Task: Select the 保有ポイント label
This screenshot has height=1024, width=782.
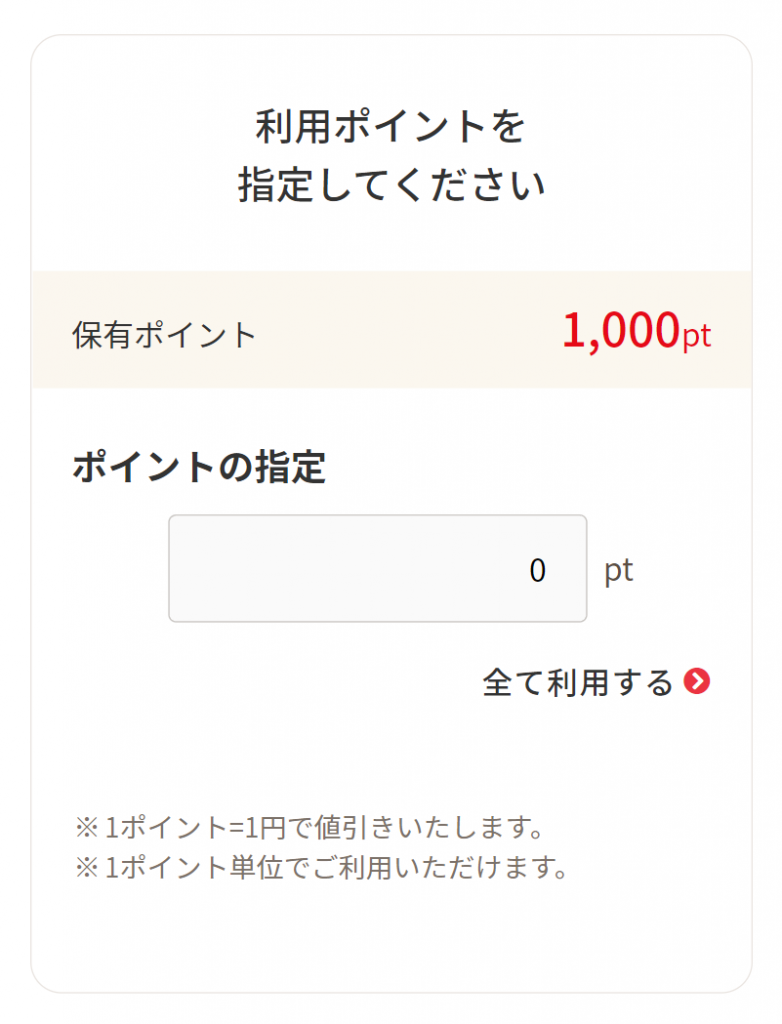Action: pos(163,334)
